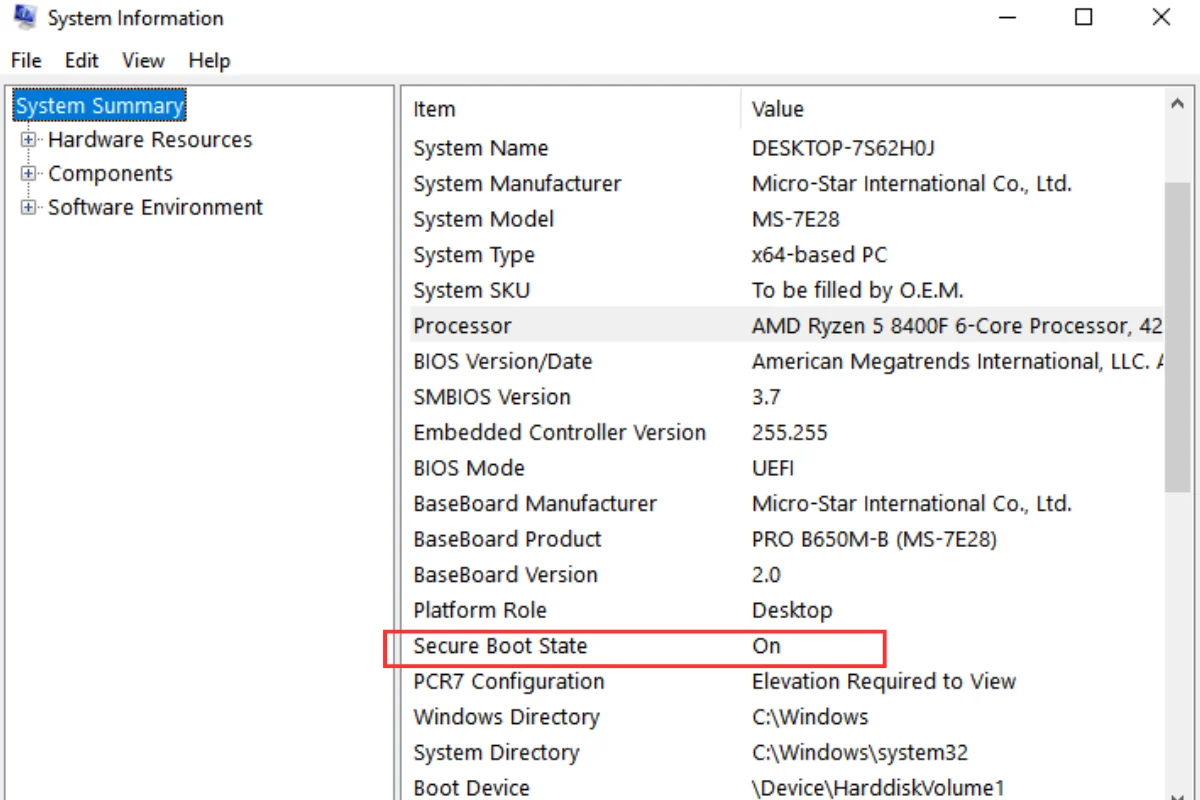Viewport: 1200px width, 800px height.
Task: Click the value C:\Windows\system32
Action: point(860,752)
